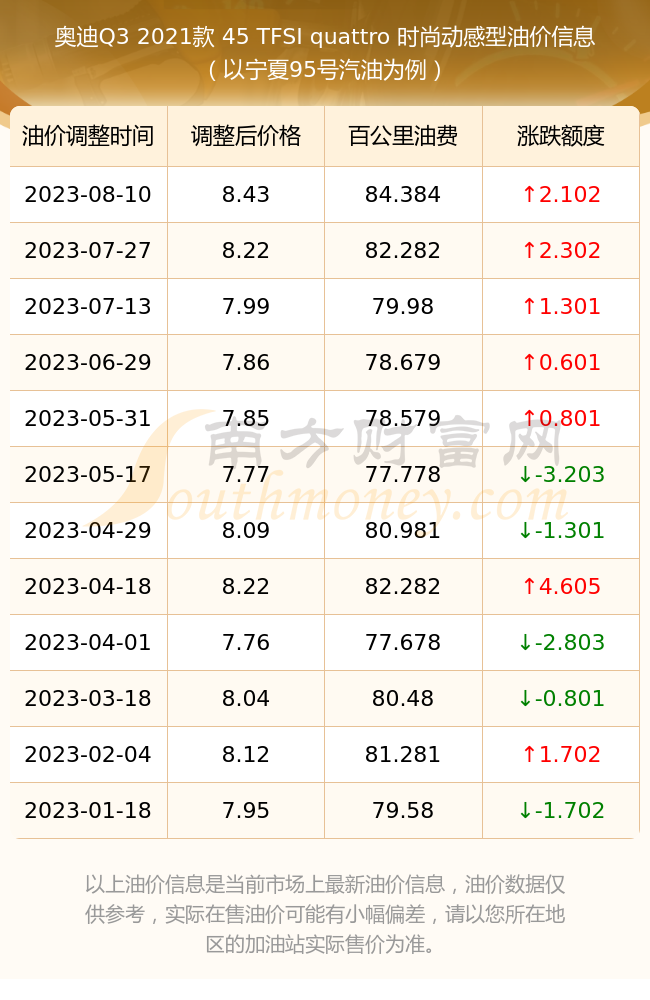Click the disclaimer text below the table

point(325,914)
